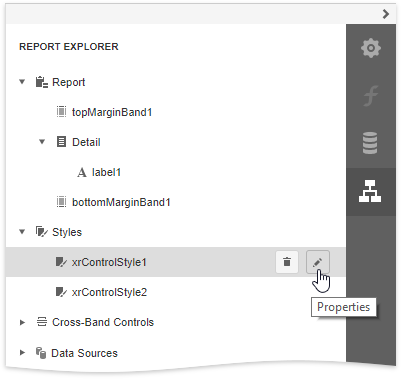Click the label1 text icon
Image resolution: width=401 pixels, height=379 pixels.
pos(82,172)
